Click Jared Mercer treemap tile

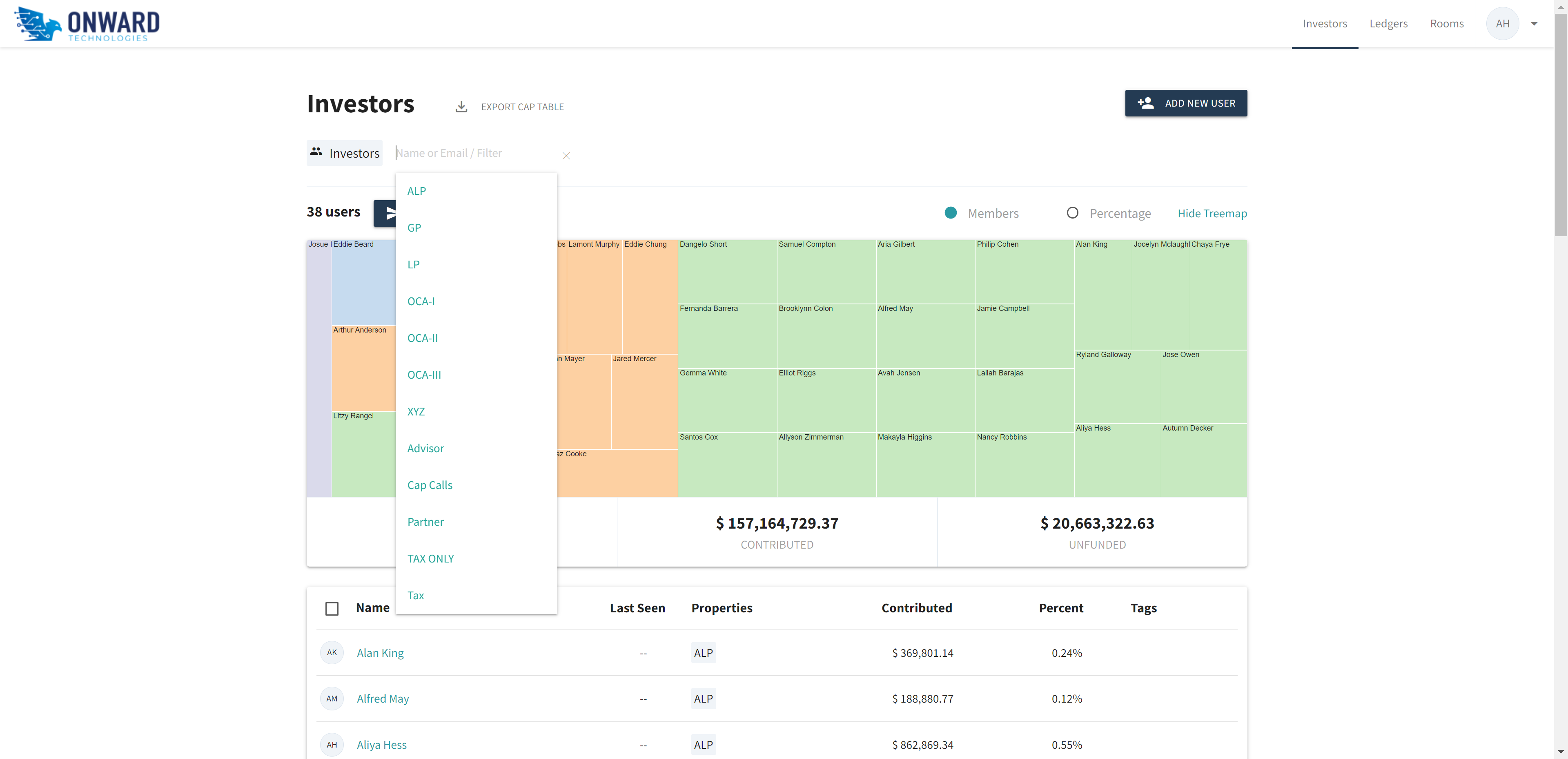645,402
